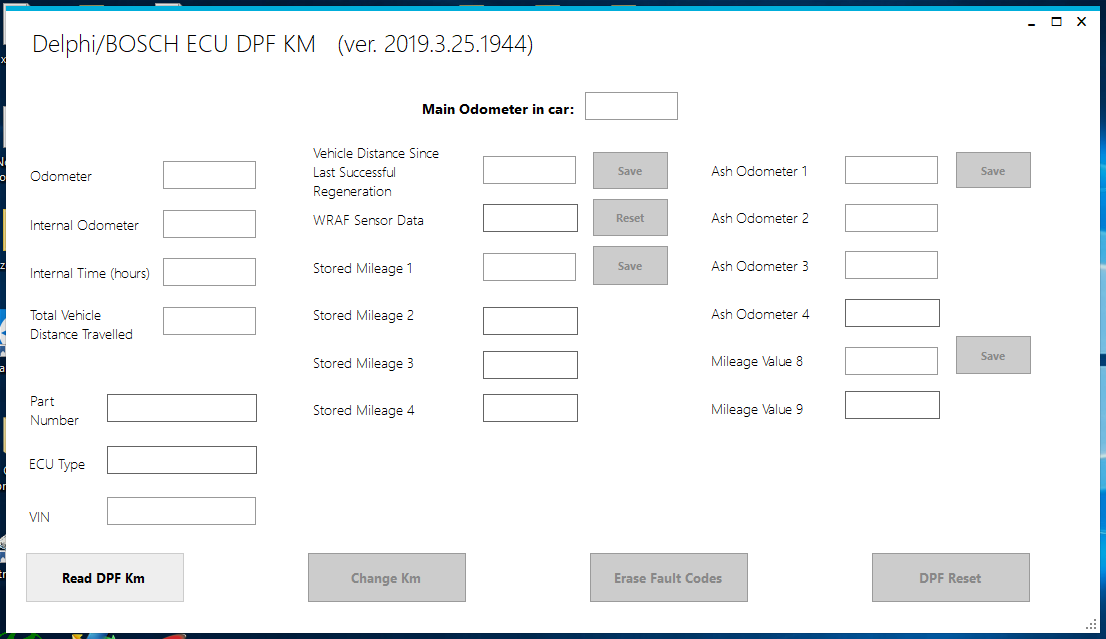Image resolution: width=1106 pixels, height=639 pixels.
Task: Close the DPF KM window
Action: (1081, 22)
